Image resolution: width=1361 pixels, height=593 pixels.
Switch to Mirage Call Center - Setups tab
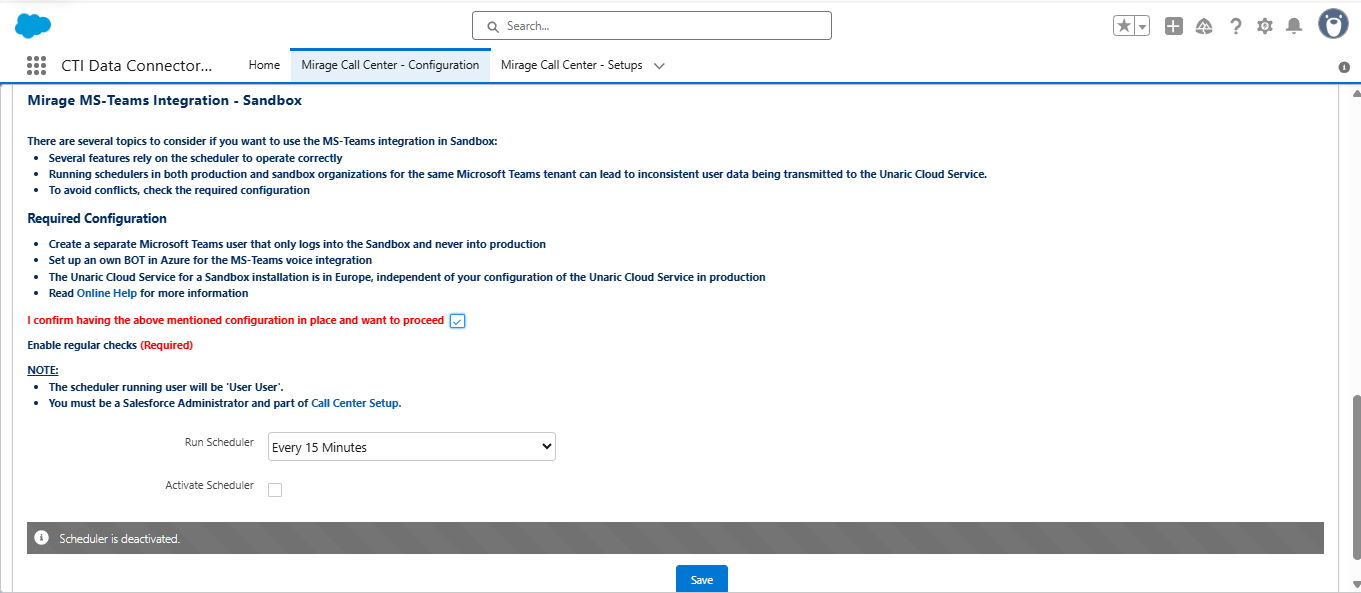coord(571,65)
